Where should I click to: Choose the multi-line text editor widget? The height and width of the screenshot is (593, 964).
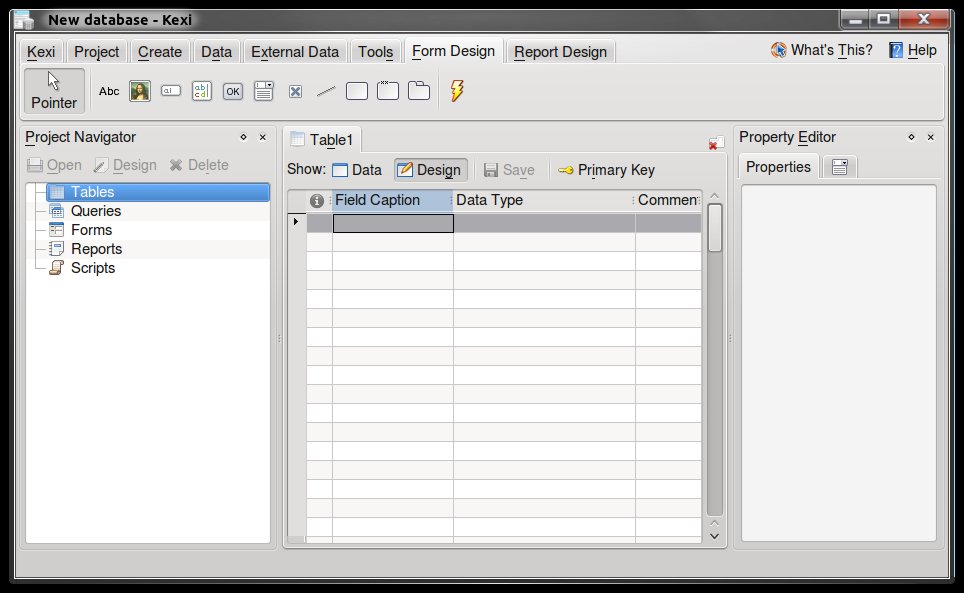tap(202, 91)
